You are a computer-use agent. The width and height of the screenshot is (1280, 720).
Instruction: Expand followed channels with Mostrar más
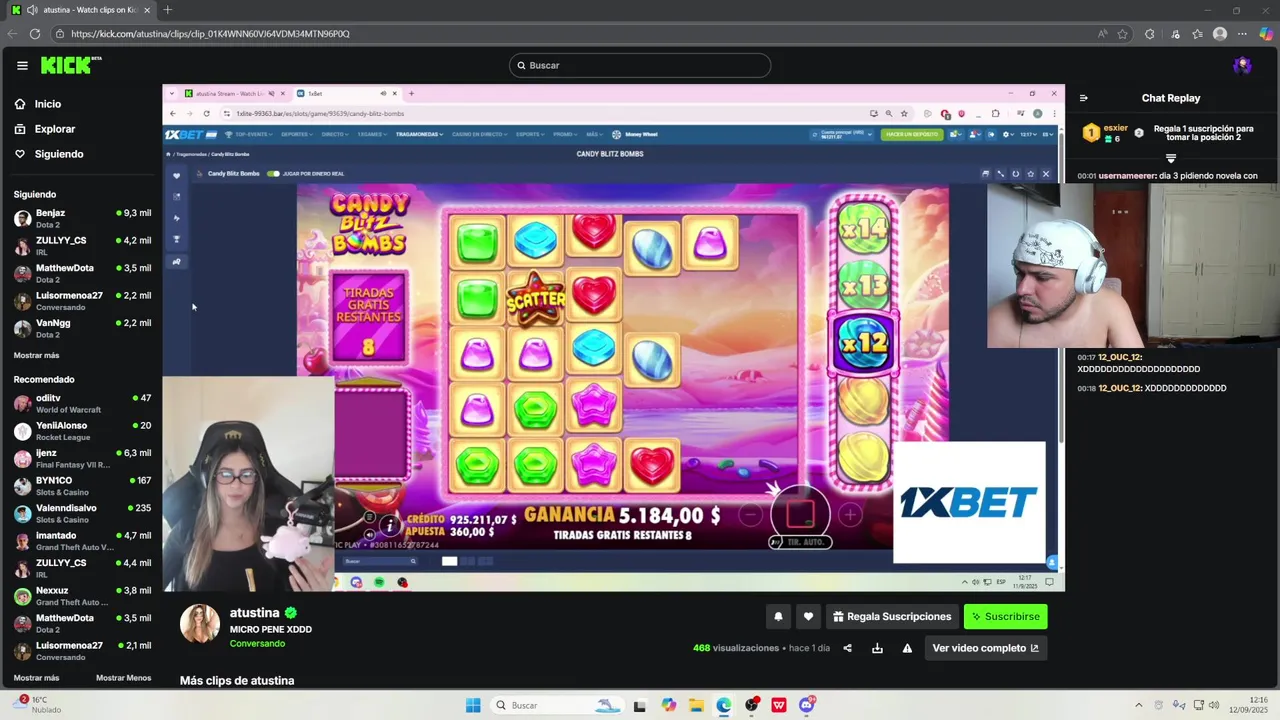(x=36, y=355)
